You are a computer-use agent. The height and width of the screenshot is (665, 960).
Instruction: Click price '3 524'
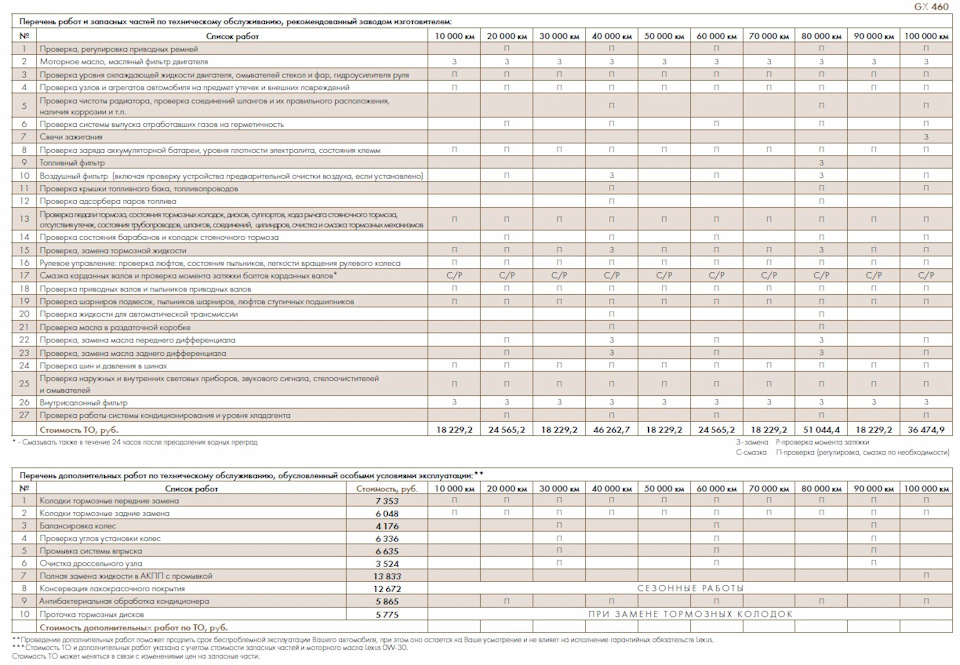coord(387,564)
